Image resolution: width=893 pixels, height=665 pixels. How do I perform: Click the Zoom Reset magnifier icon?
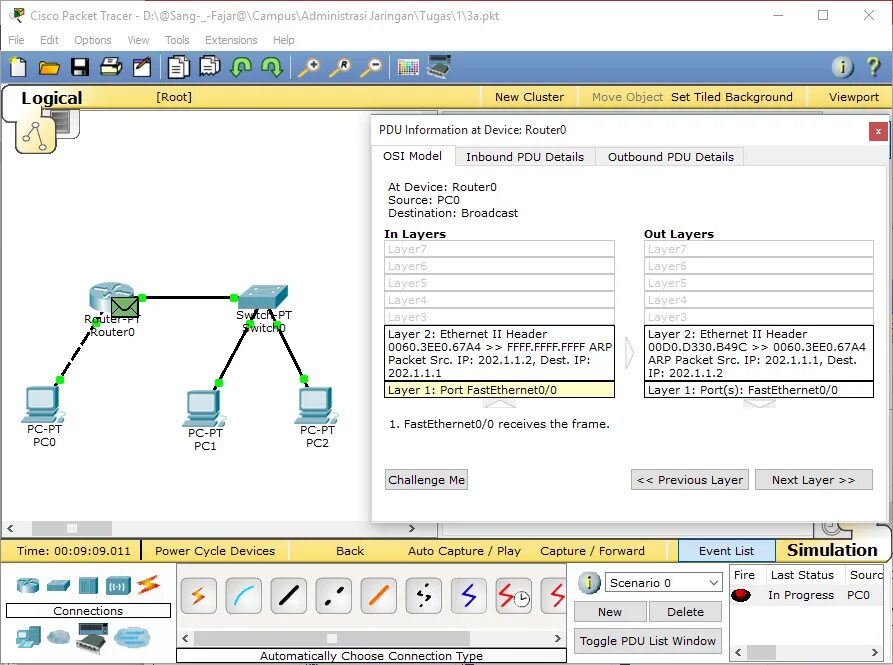(341, 67)
